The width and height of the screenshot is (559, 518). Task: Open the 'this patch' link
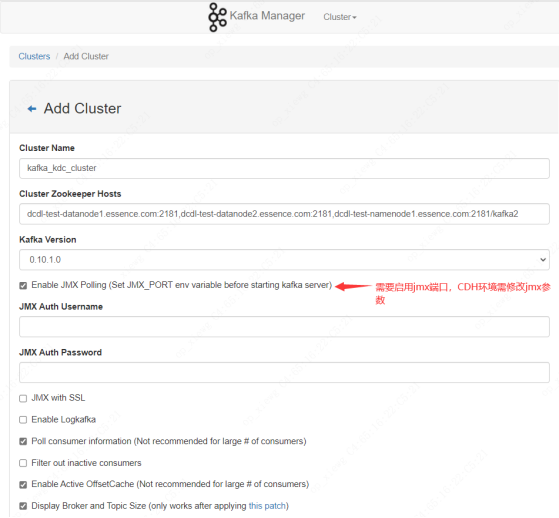[267, 506]
